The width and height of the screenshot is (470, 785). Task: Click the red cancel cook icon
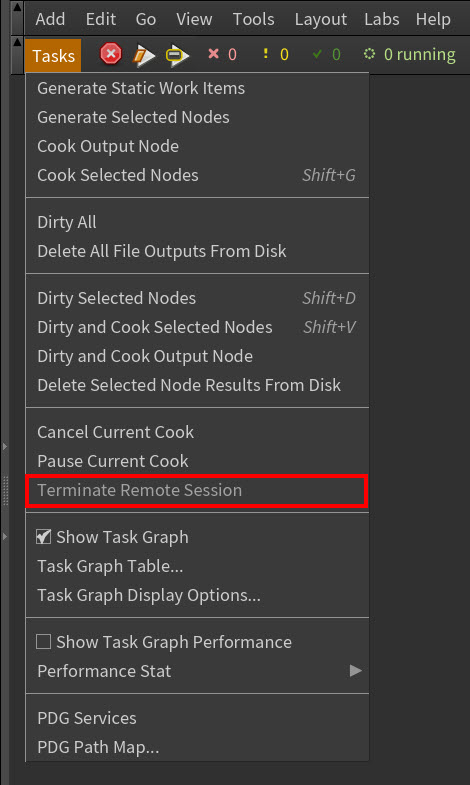[x=111, y=54]
